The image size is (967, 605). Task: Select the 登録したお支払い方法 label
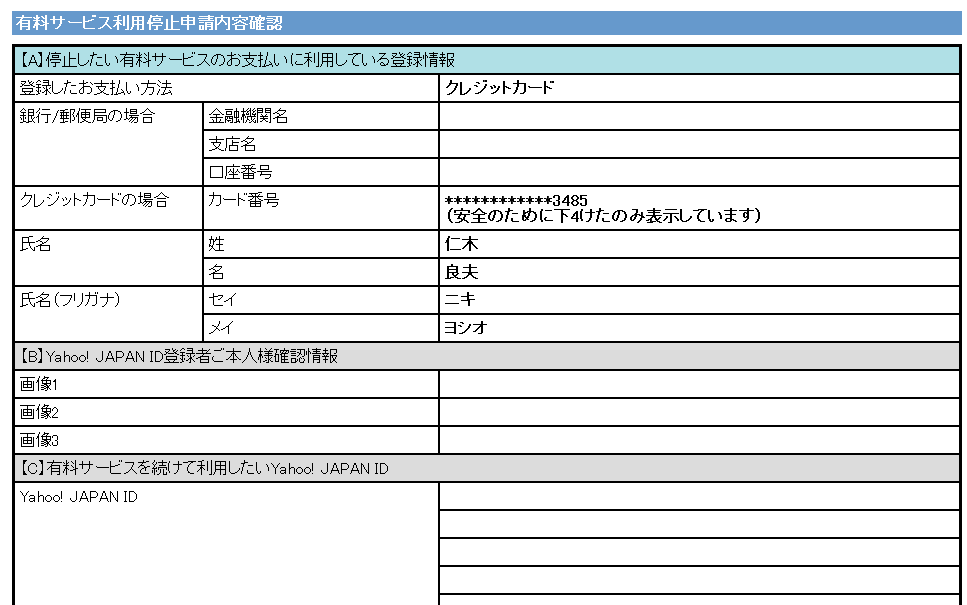pos(96,88)
